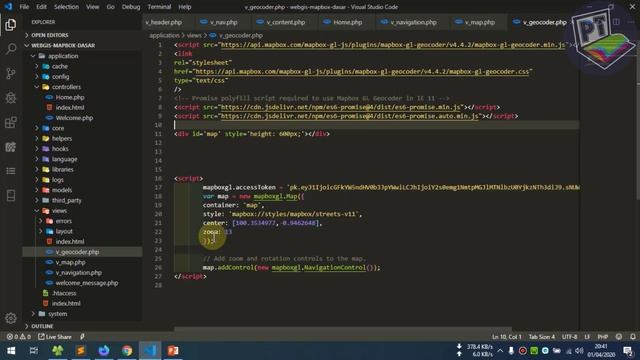Open v_navigation.php in explorer tree
This screenshot has width=640, height=360.
click(78, 273)
